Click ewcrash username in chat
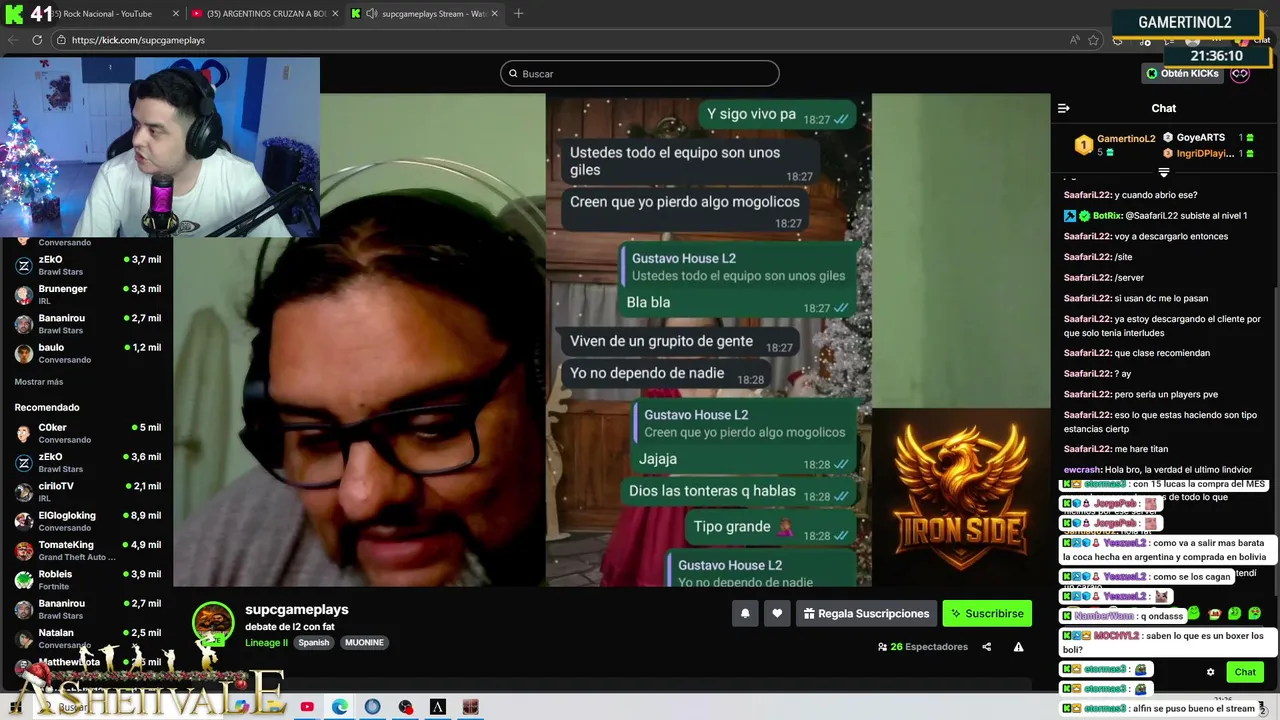 tap(1082, 469)
